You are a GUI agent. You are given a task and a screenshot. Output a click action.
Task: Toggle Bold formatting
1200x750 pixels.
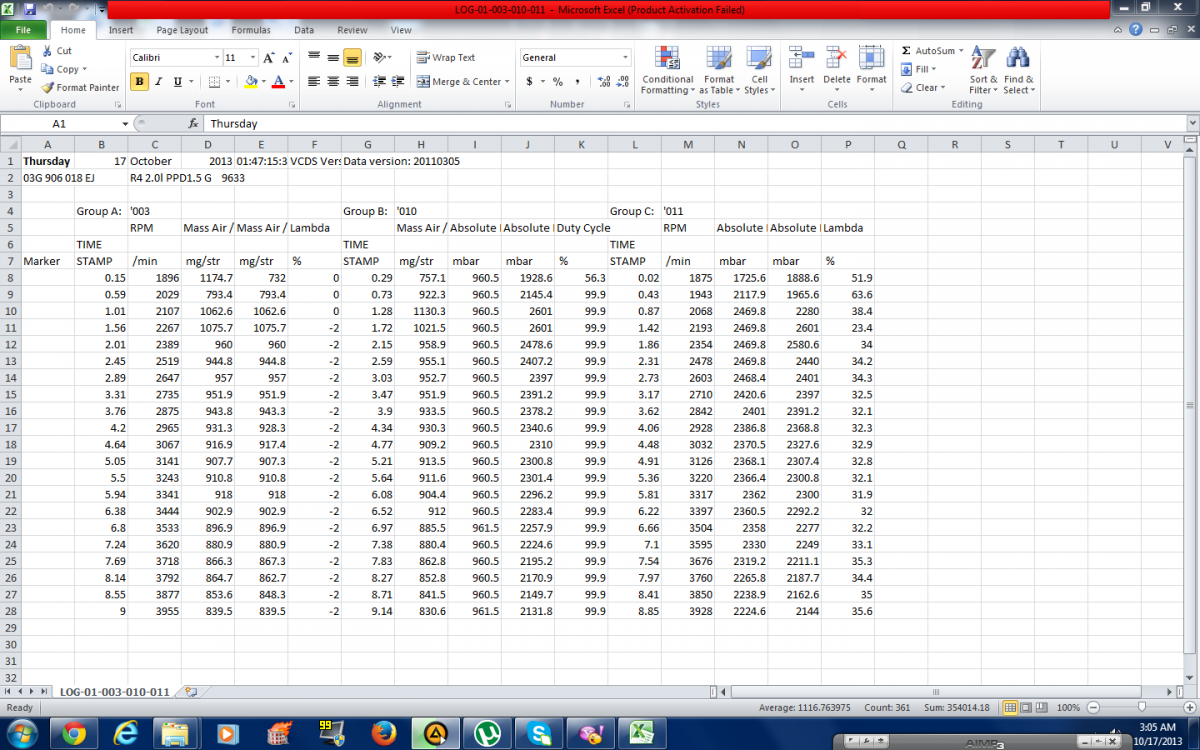[x=139, y=82]
